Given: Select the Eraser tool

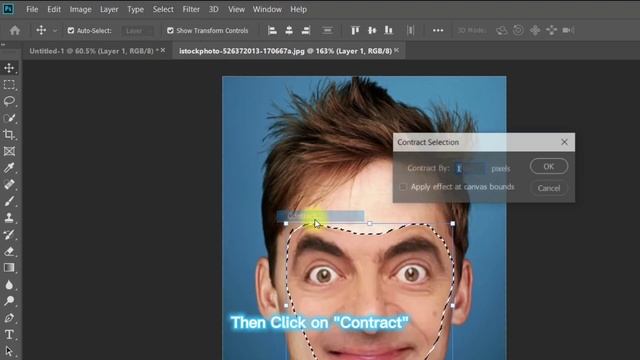Looking at the screenshot, I should click(9, 251).
